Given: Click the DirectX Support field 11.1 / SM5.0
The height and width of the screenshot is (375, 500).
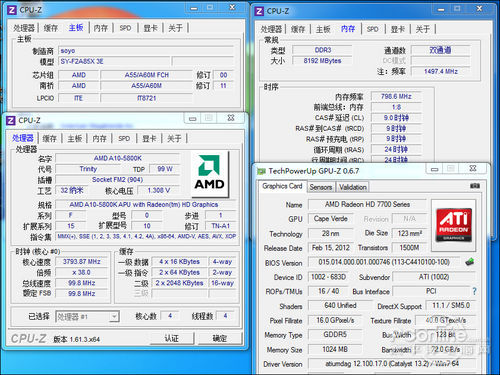Looking at the screenshot, I should click(451, 305).
